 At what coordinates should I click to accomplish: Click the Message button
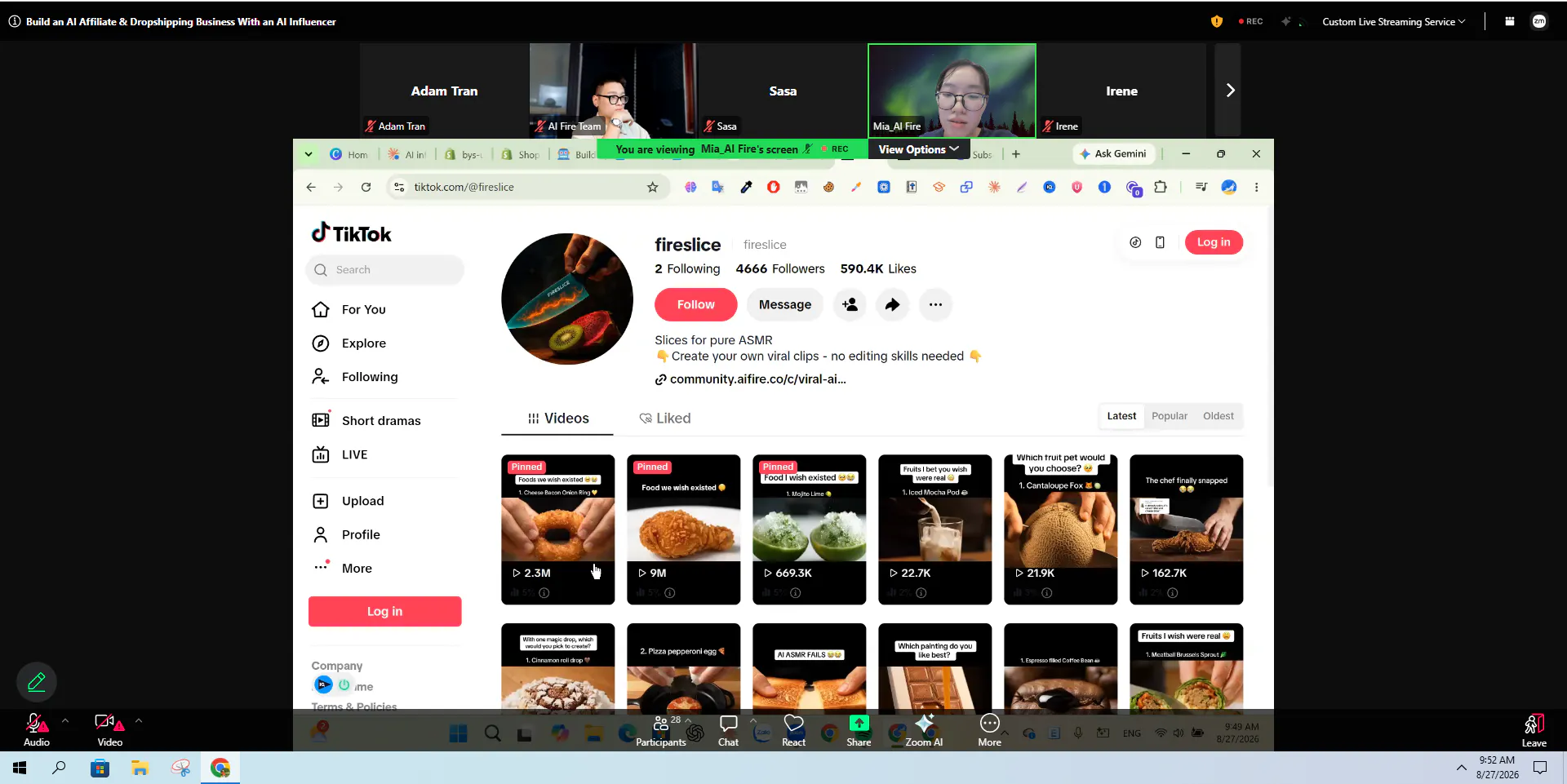(x=785, y=304)
